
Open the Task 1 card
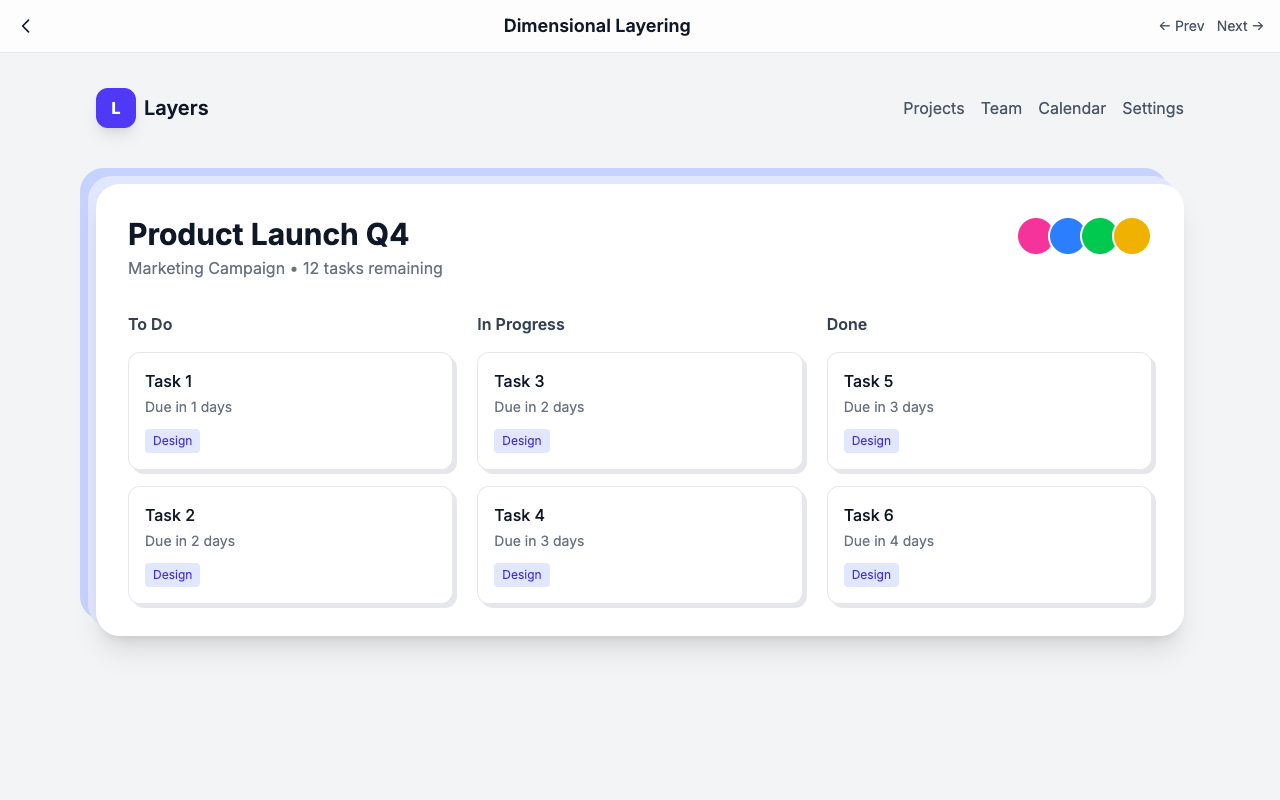point(291,411)
